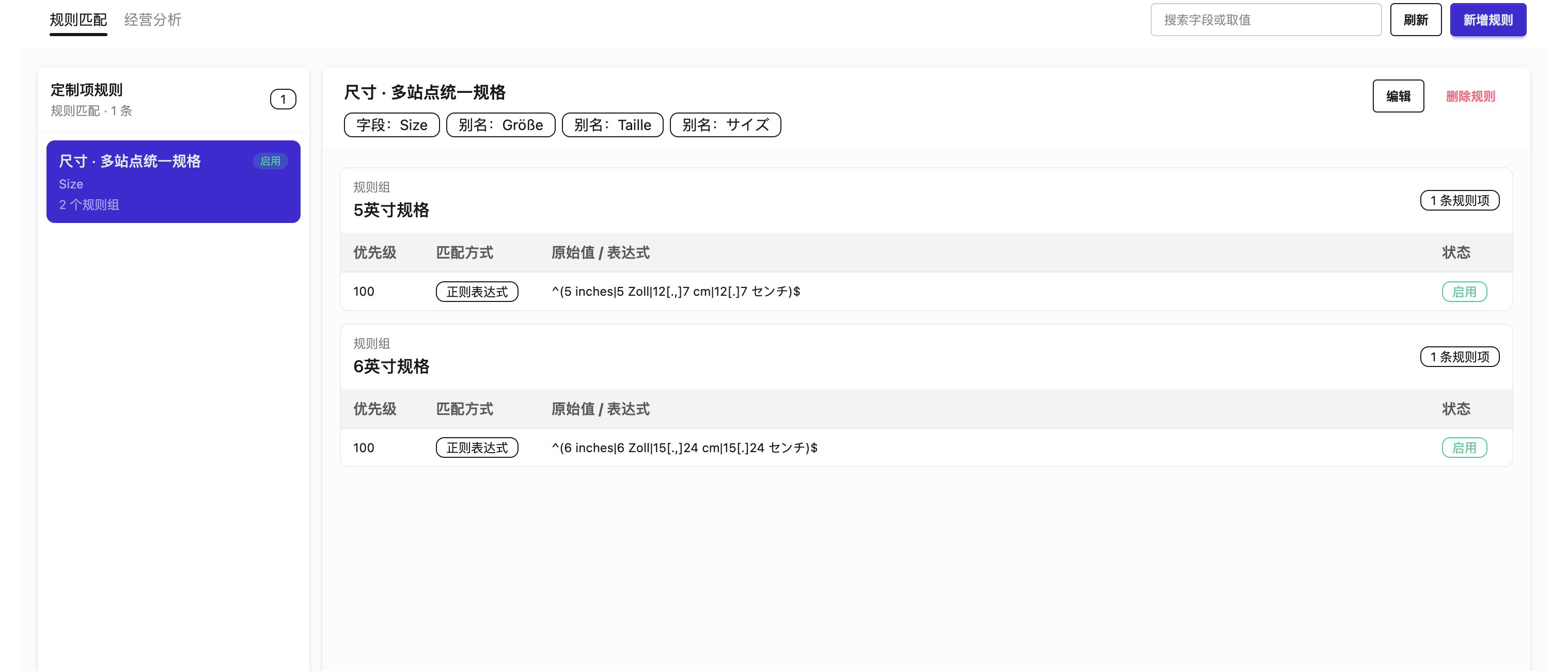This screenshot has height=671, width=1568.
Task: Click the count badge beside 定制项规则
Action: pos(283,99)
